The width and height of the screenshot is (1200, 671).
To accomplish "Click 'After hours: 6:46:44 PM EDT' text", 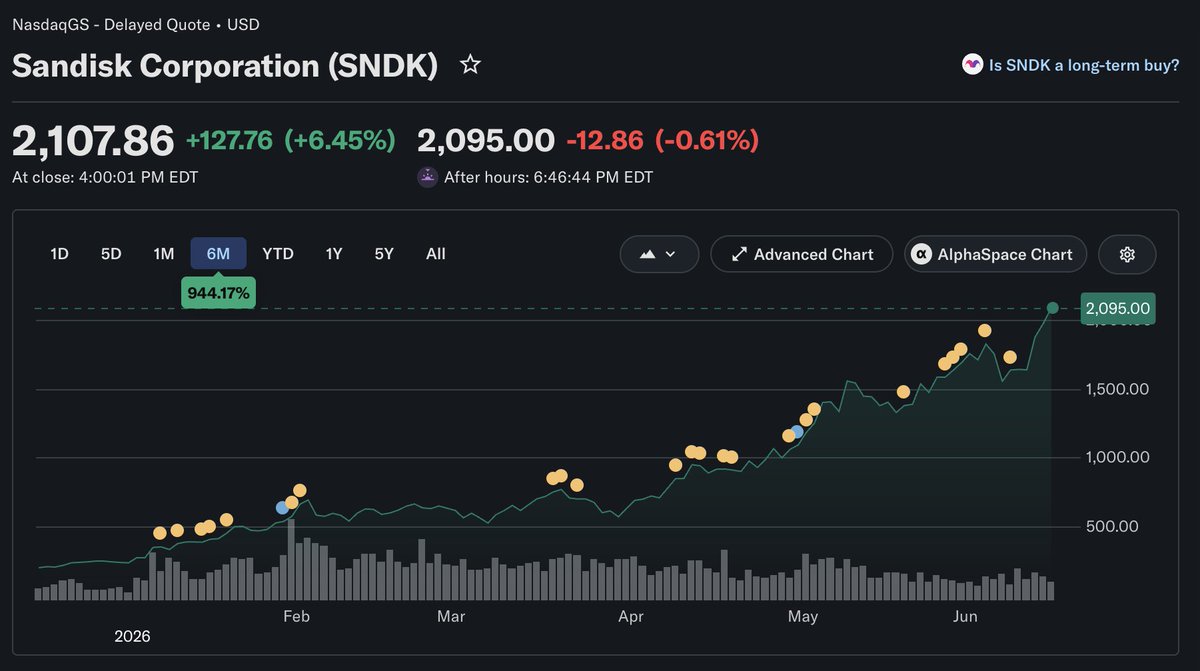I will (x=548, y=178).
